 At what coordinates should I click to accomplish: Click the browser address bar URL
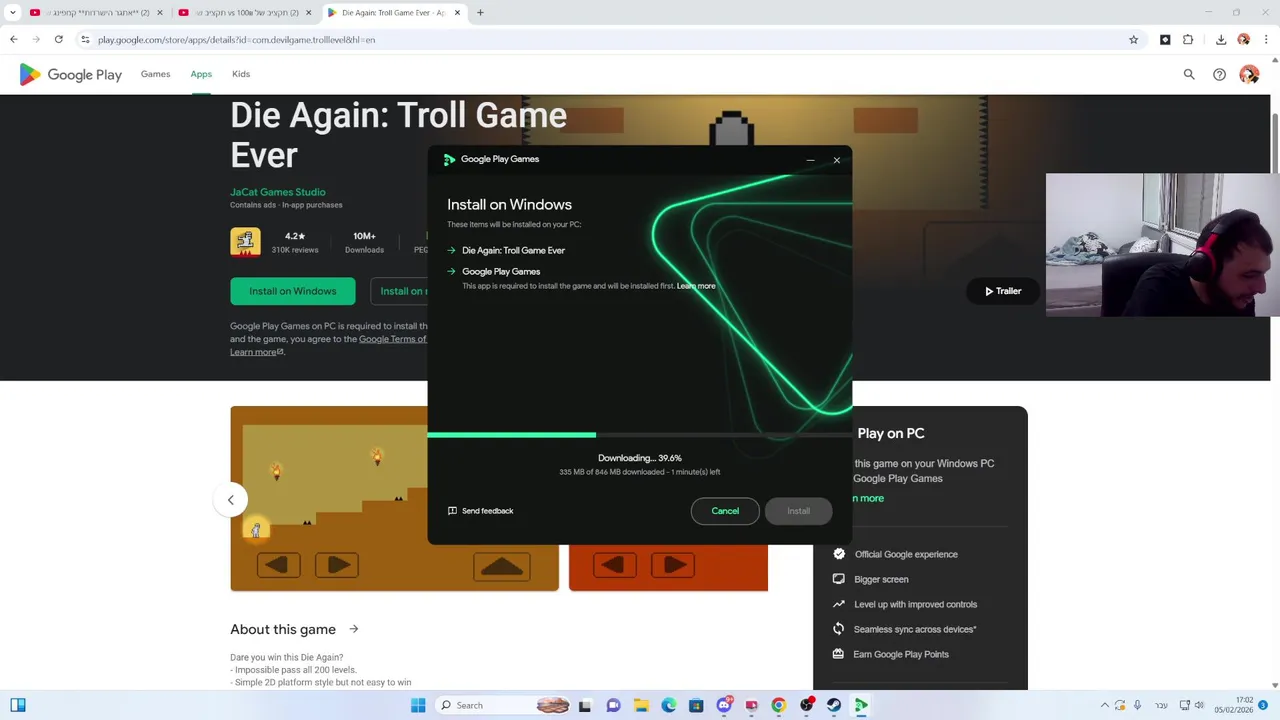point(237,40)
